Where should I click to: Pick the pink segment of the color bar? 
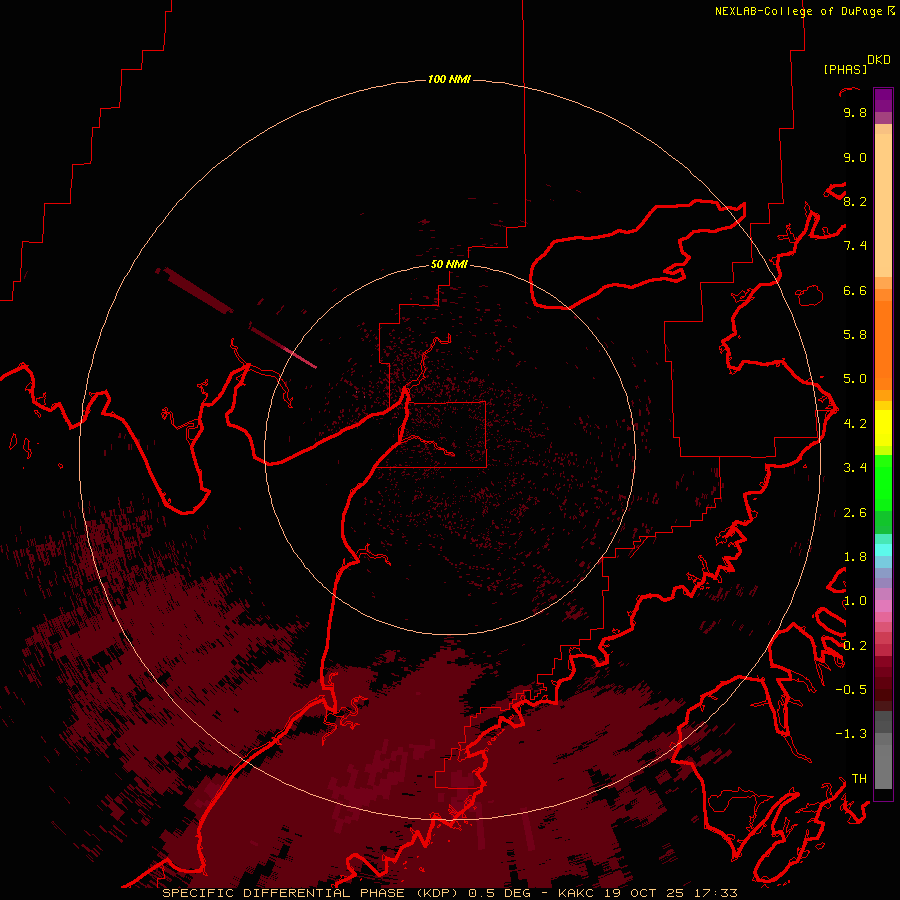(x=883, y=606)
